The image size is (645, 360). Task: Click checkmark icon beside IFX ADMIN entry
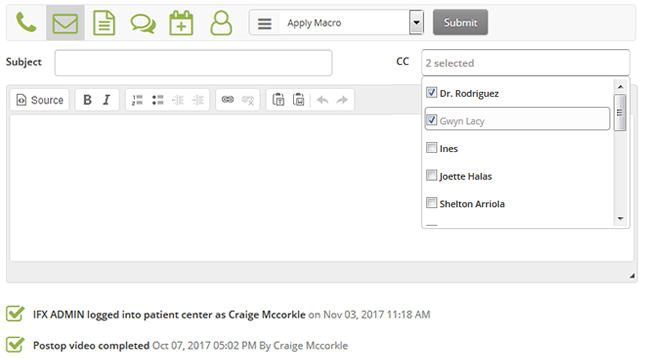(x=15, y=314)
